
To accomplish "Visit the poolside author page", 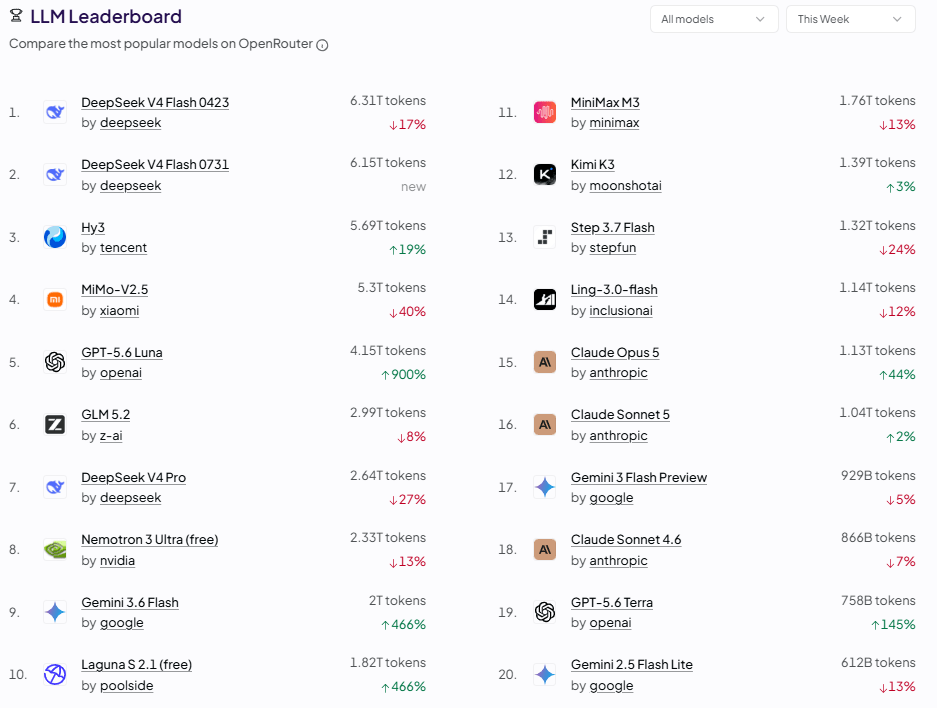I will point(126,685).
